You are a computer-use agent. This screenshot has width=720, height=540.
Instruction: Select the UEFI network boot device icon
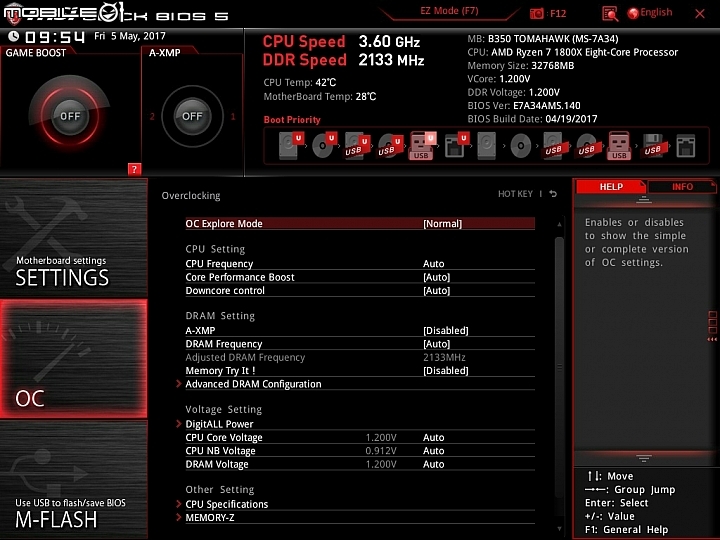click(x=456, y=146)
